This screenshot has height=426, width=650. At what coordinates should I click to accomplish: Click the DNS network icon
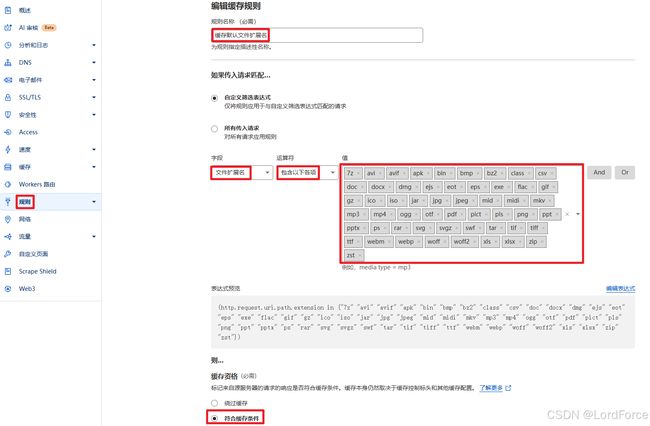[x=7, y=62]
